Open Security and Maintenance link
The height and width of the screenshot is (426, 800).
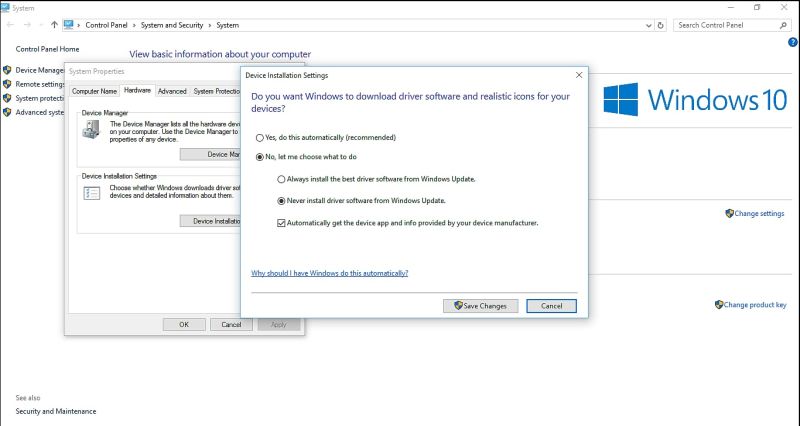pyautogui.click(x=56, y=411)
